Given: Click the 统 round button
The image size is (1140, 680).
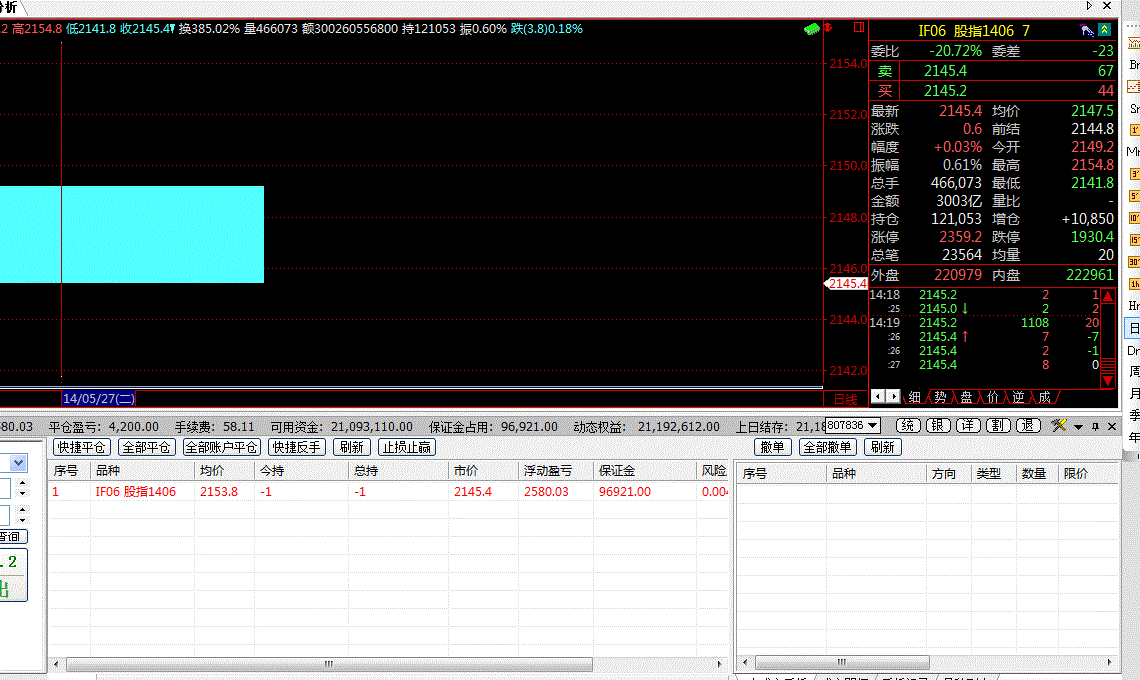Looking at the screenshot, I should point(908,426).
